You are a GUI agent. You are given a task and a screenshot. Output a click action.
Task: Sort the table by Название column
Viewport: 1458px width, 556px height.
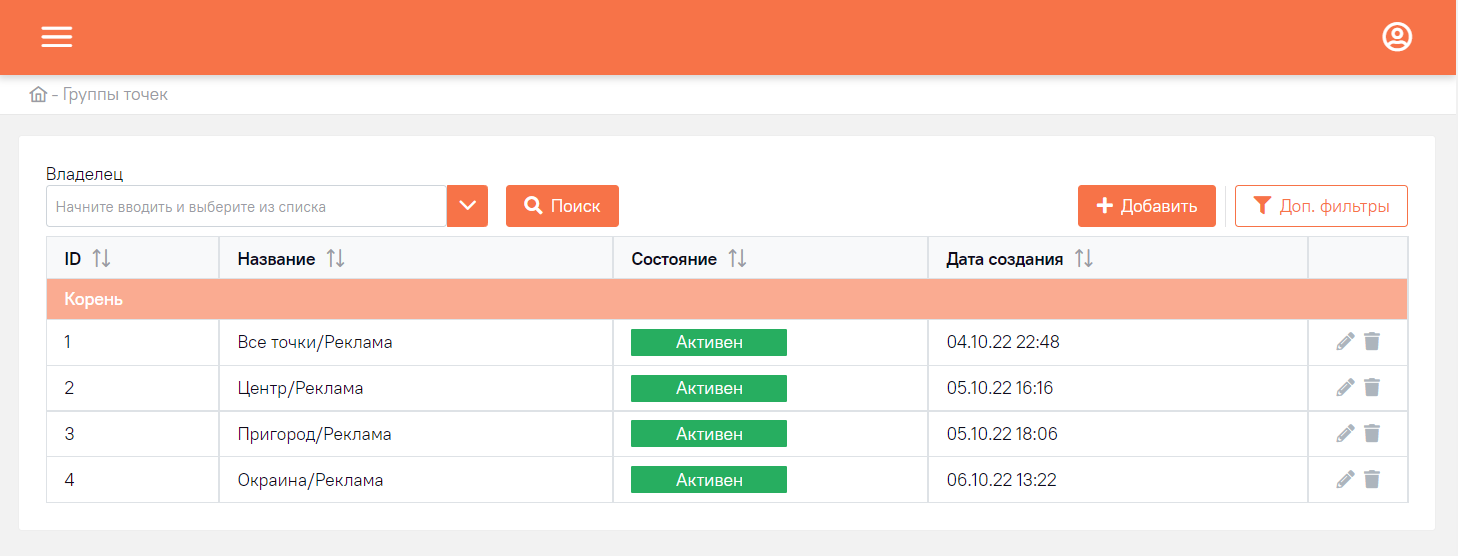point(335,259)
